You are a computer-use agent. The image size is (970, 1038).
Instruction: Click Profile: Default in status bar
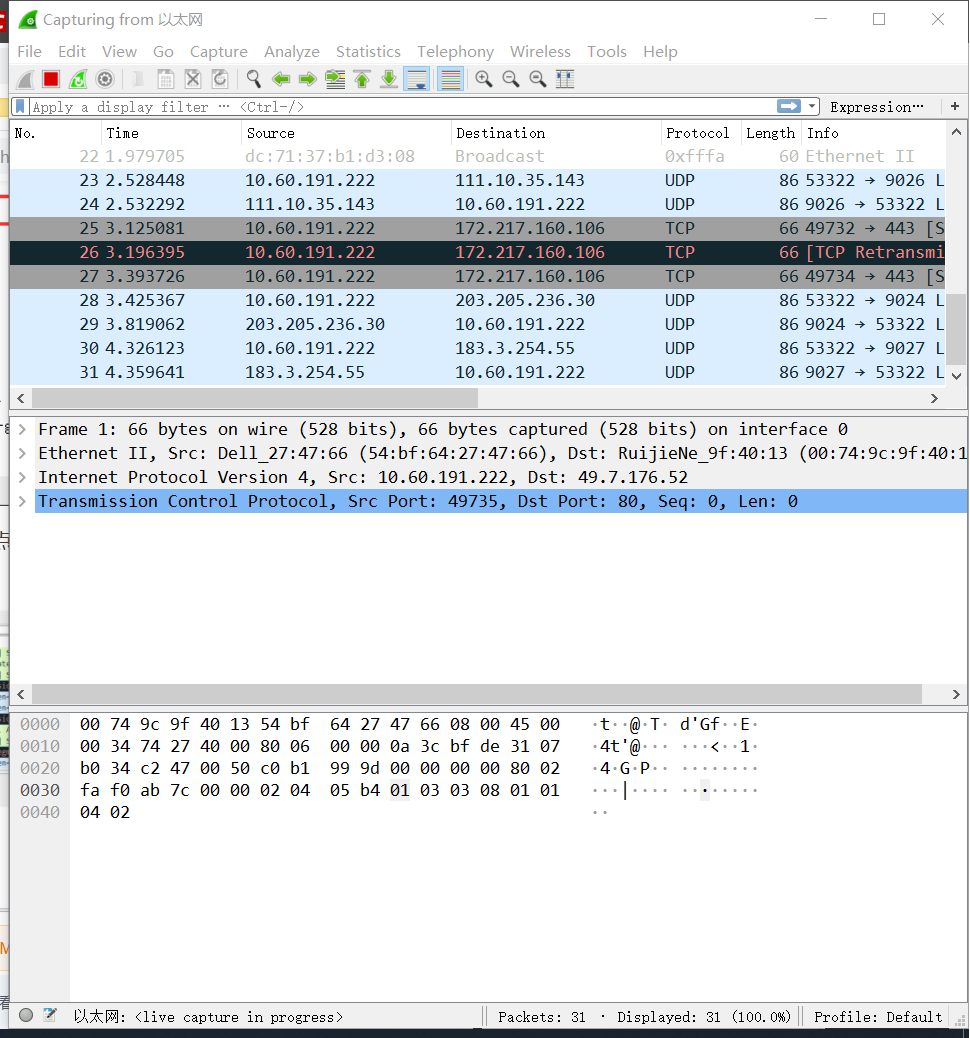coord(878,1017)
